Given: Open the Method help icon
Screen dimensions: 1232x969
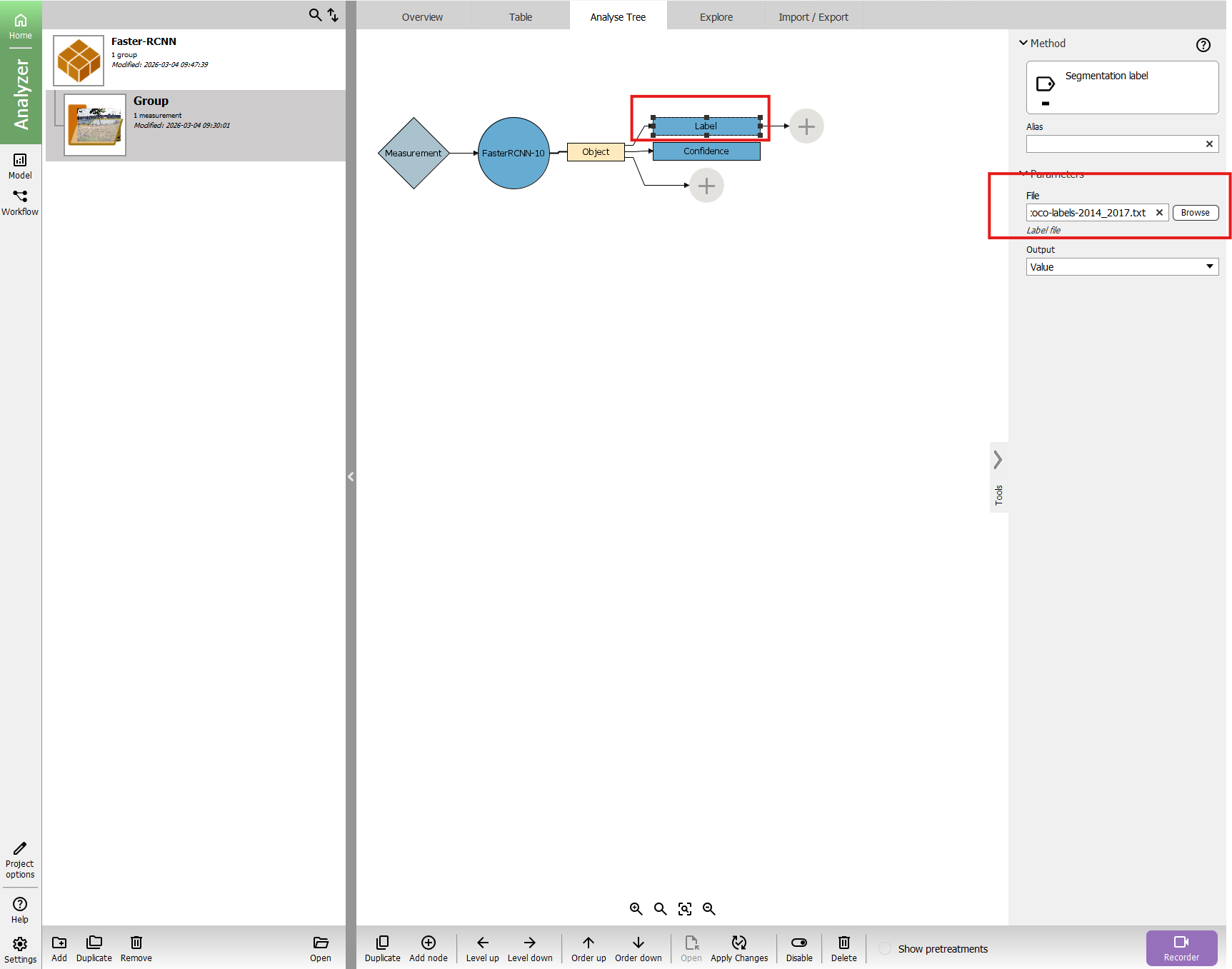Looking at the screenshot, I should click(x=1203, y=45).
